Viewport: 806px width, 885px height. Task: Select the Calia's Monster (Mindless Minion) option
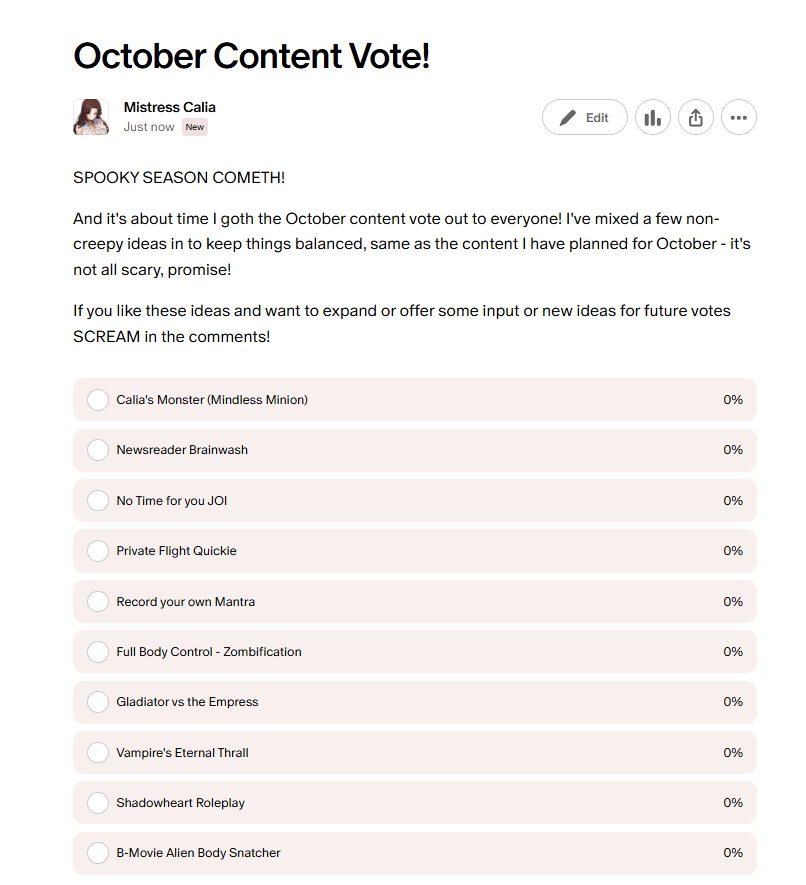tap(98, 400)
